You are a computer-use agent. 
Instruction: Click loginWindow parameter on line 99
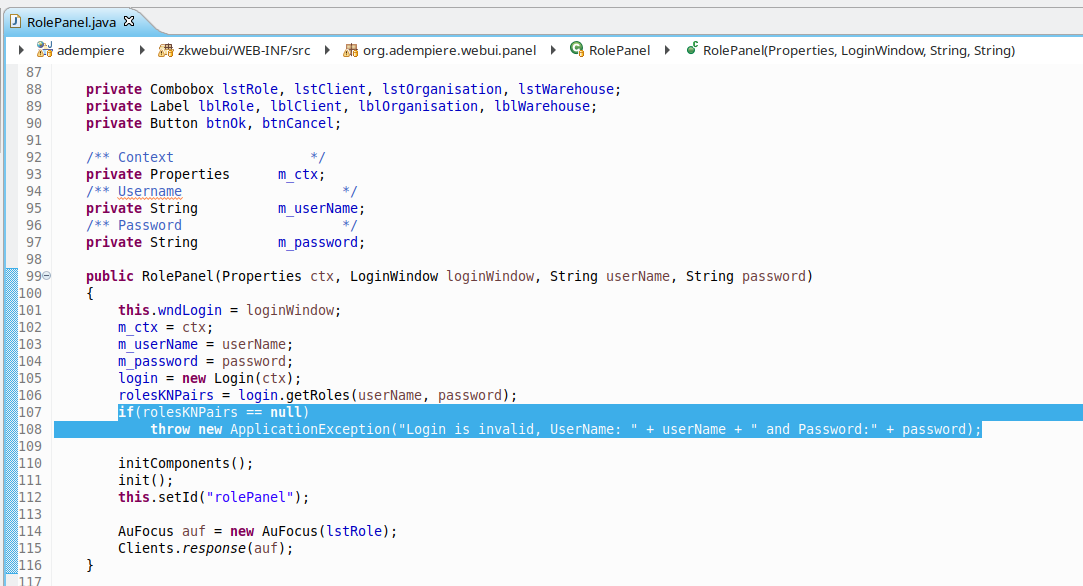pyautogui.click(x=490, y=276)
